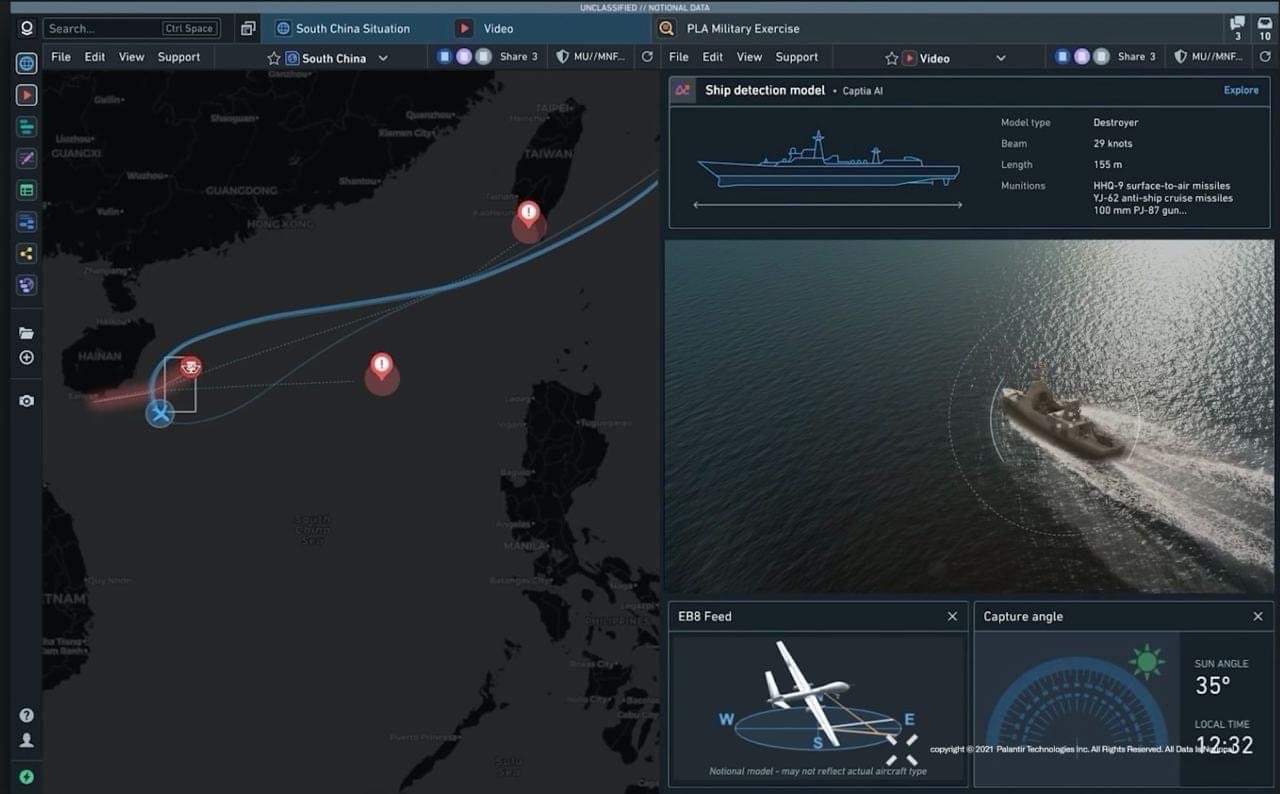Open the messages icon showing 3
The image size is (1280, 794).
(1238, 28)
